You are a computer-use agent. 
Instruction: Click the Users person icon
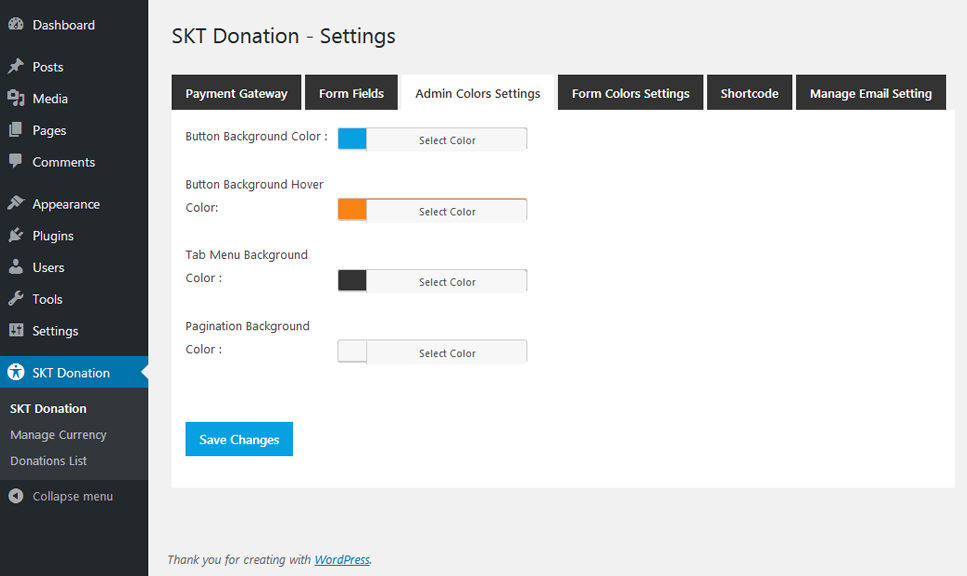[16, 268]
